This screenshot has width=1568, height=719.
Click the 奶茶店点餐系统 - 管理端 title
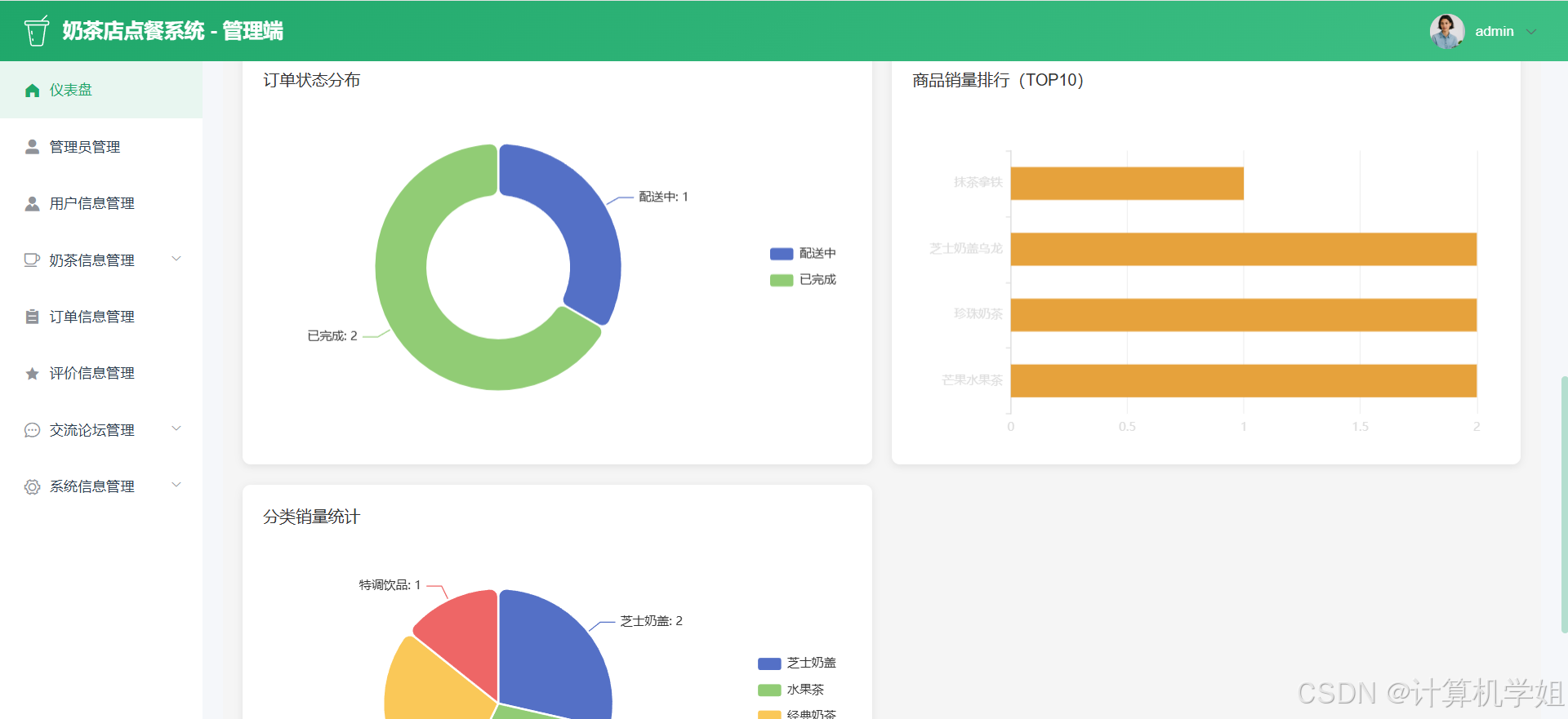[172, 31]
